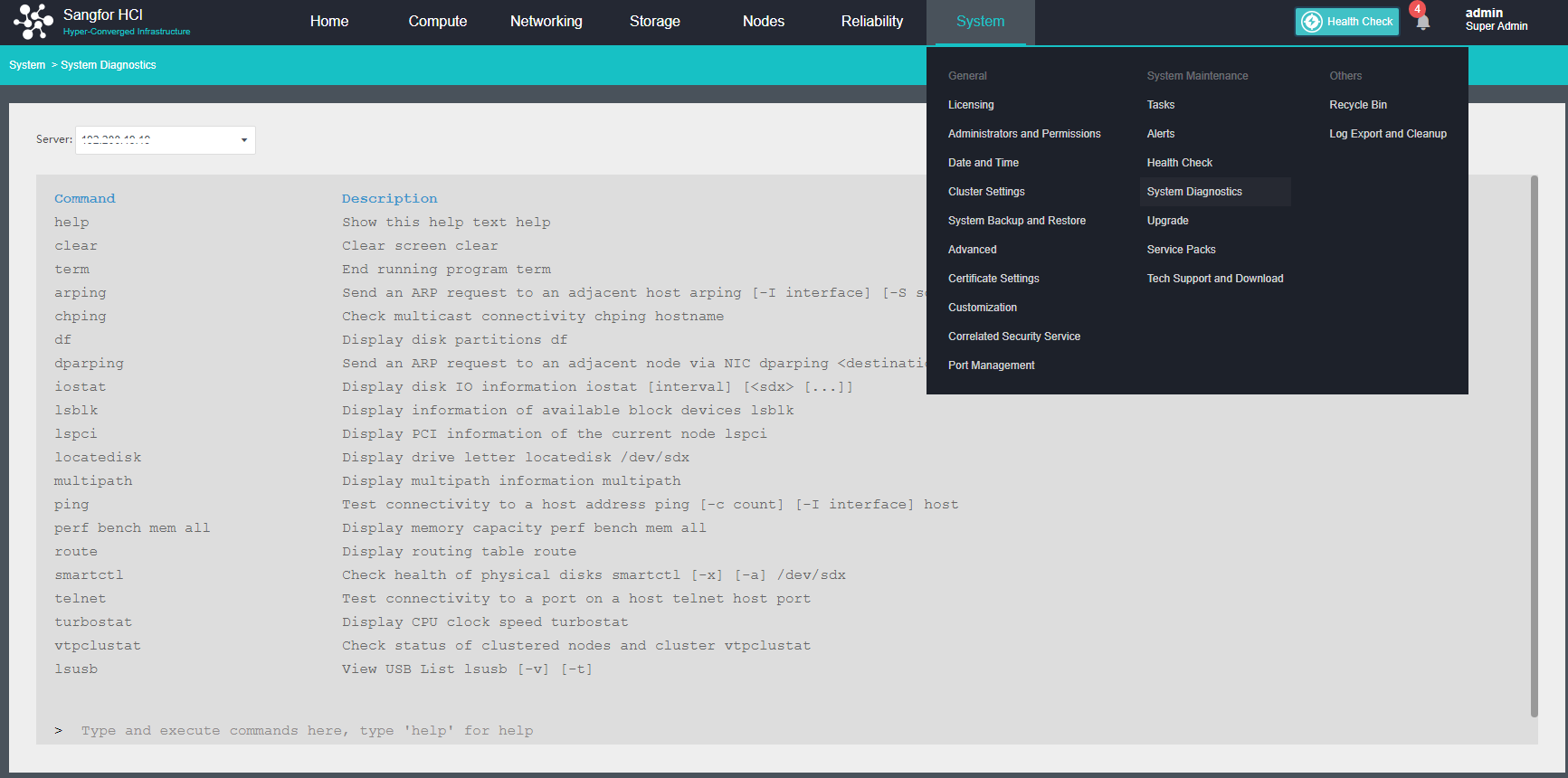Click the Health Check button in header
1568x778 pixels.
[x=1346, y=22]
